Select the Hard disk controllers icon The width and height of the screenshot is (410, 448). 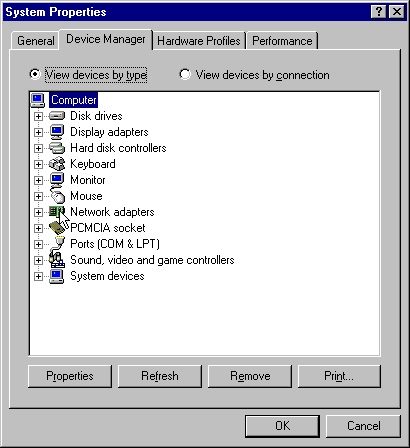pos(57,148)
